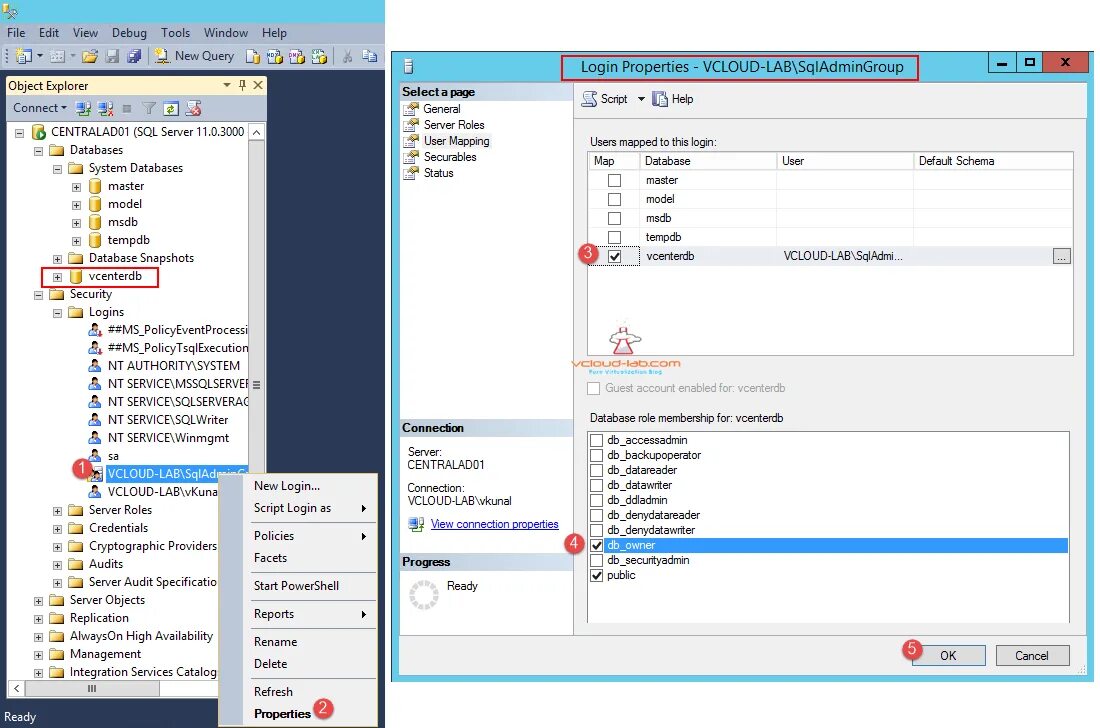Select Properties from the context menu
This screenshot has height=728, width=1100.
click(282, 713)
